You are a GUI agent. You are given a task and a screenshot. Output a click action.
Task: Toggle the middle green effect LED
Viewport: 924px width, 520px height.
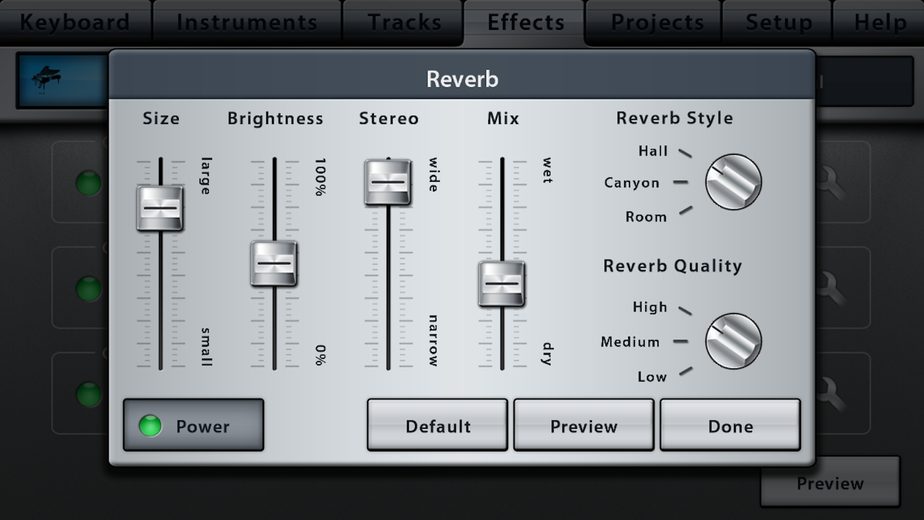[88, 288]
